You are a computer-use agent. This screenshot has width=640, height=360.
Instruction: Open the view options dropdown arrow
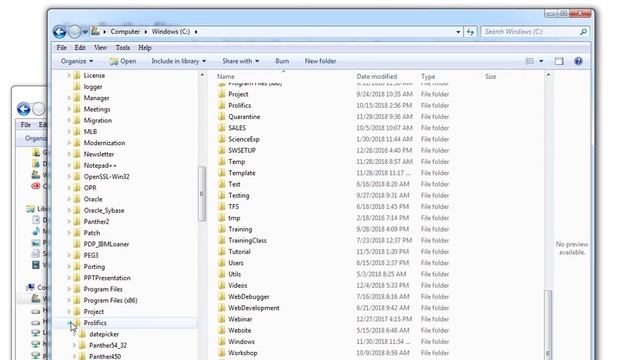click(x=541, y=61)
